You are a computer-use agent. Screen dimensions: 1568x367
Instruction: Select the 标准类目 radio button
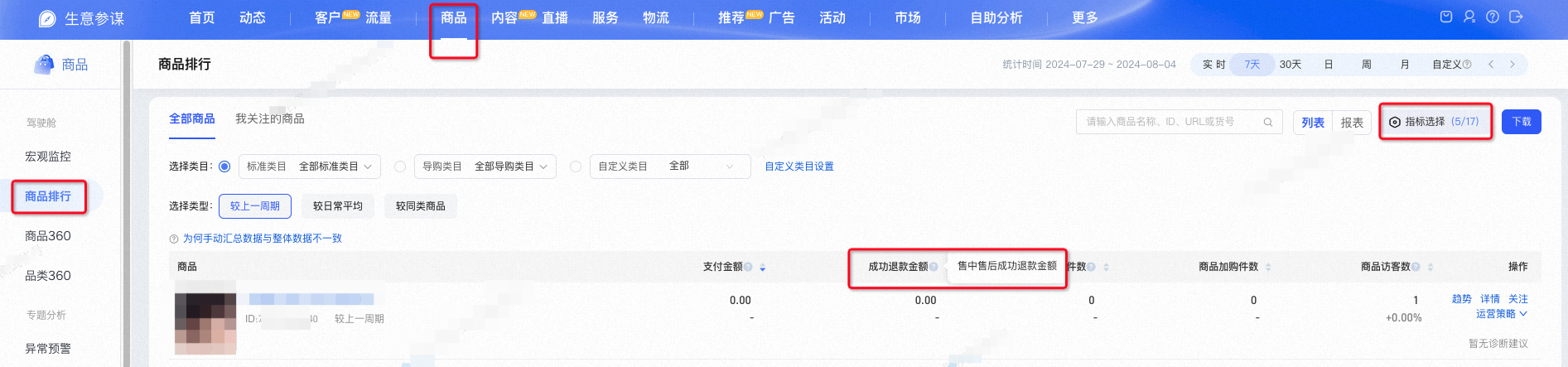point(224,167)
